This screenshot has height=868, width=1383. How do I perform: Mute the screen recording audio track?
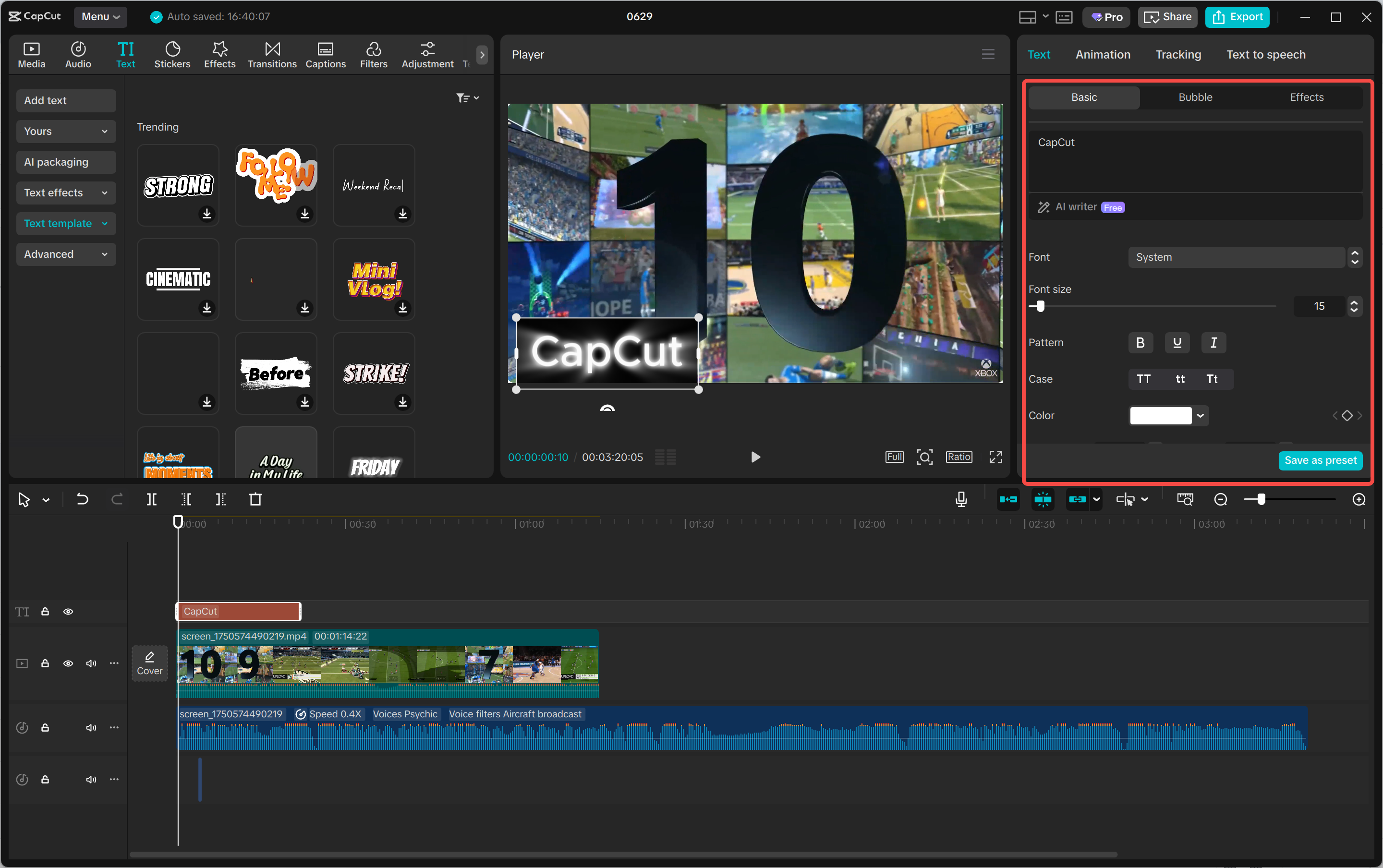pyautogui.click(x=91, y=727)
